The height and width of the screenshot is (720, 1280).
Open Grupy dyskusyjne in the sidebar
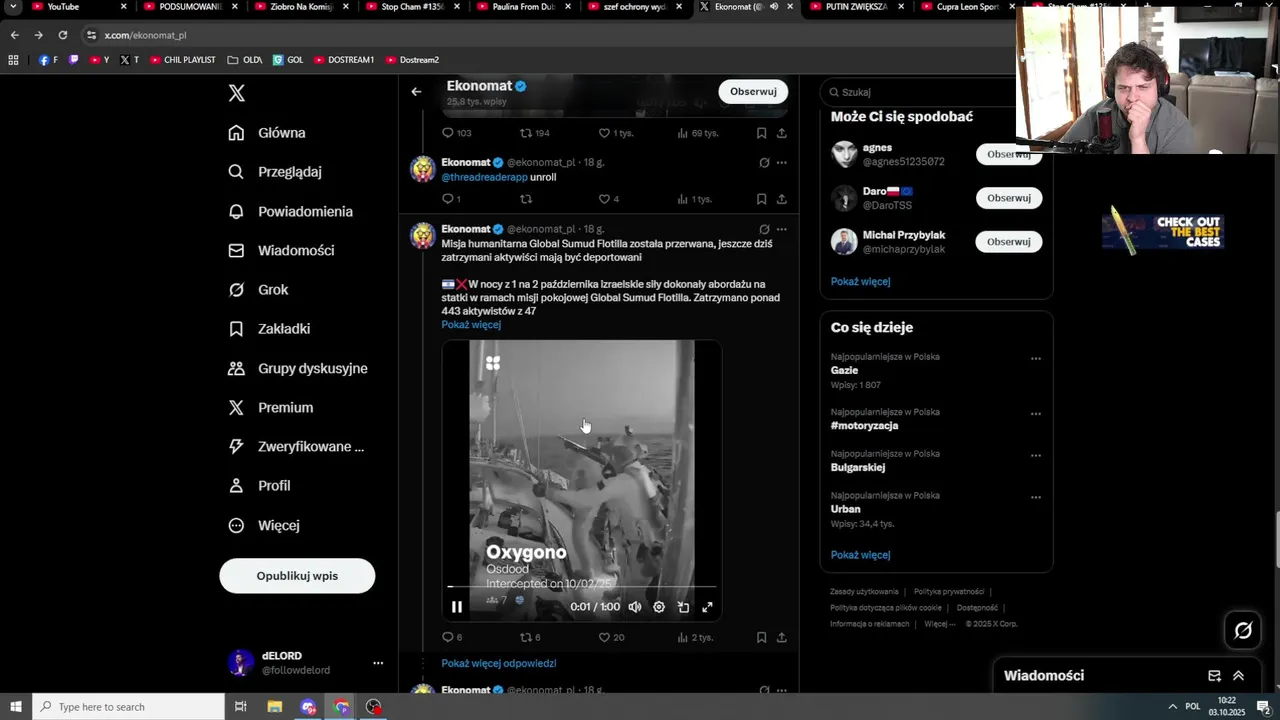(x=298, y=368)
